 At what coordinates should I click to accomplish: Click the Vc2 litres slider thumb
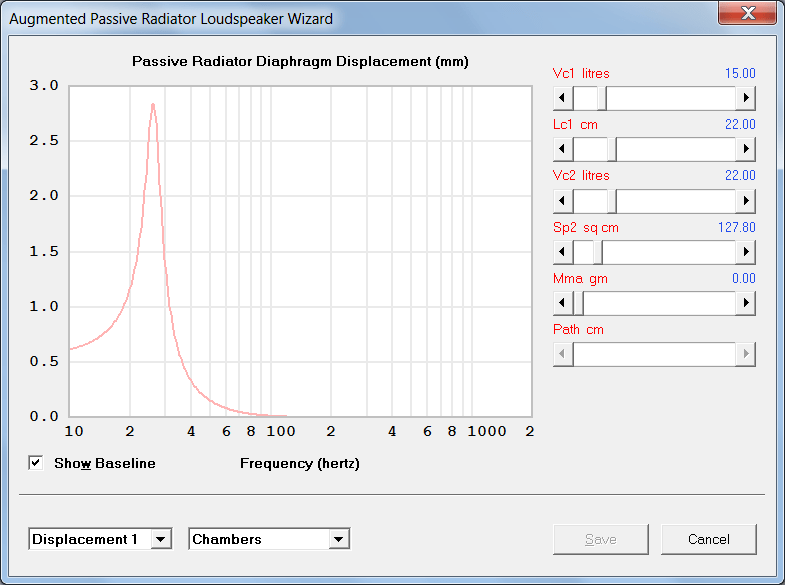[612, 201]
